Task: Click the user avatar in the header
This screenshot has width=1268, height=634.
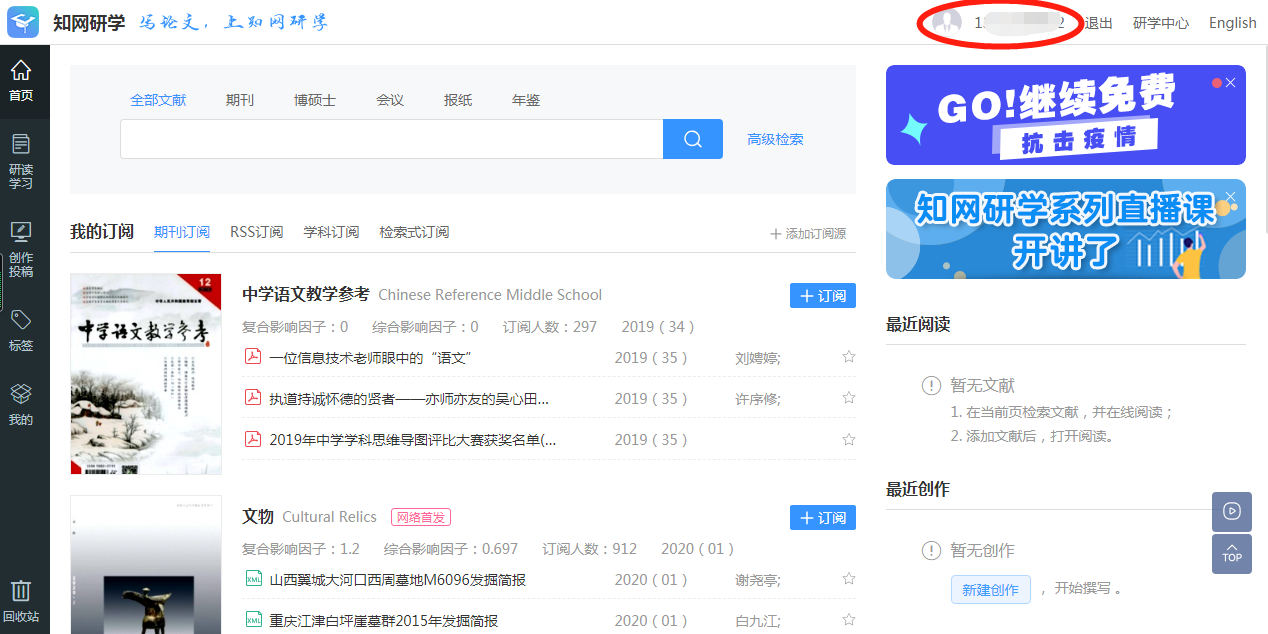Action: pyautogui.click(x=946, y=21)
